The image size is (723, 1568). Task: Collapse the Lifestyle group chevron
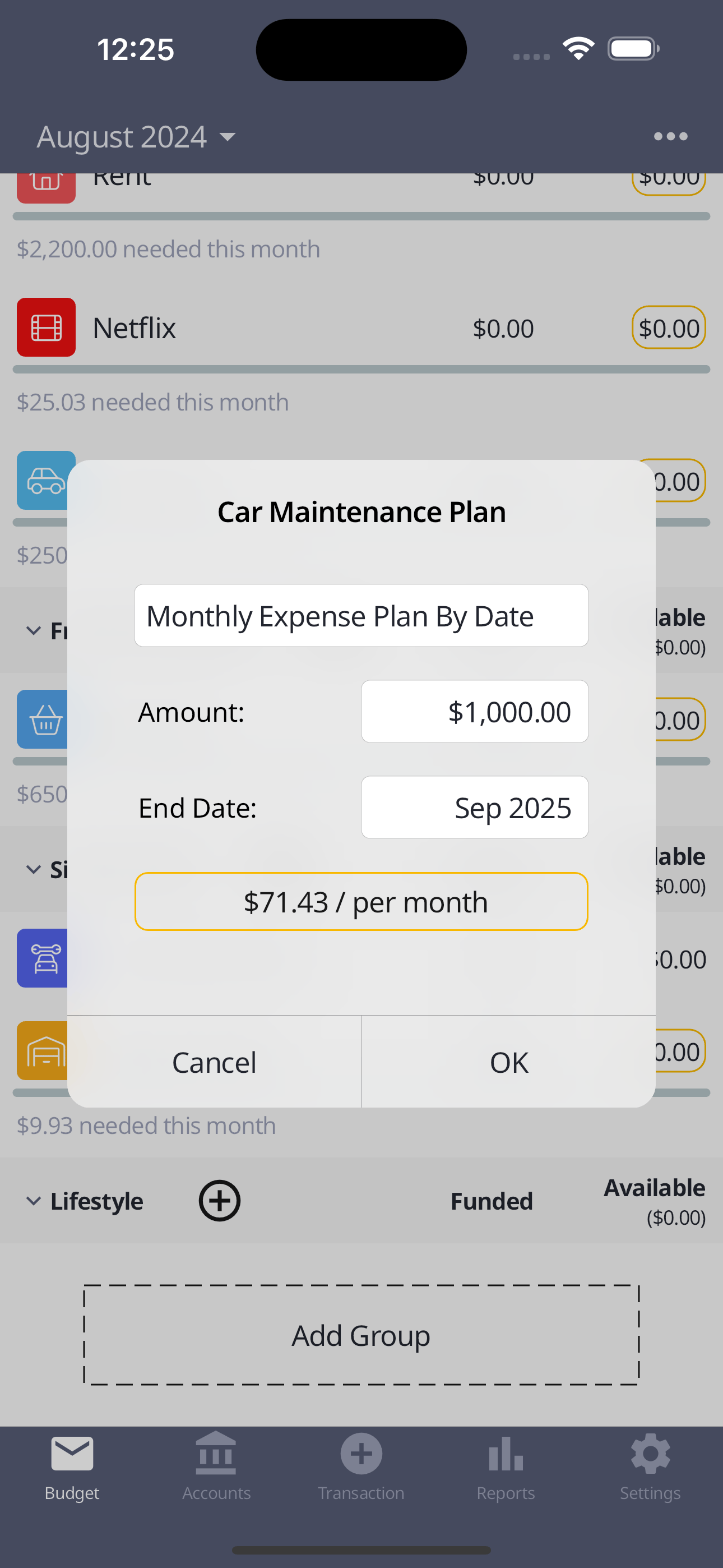coord(34,1201)
